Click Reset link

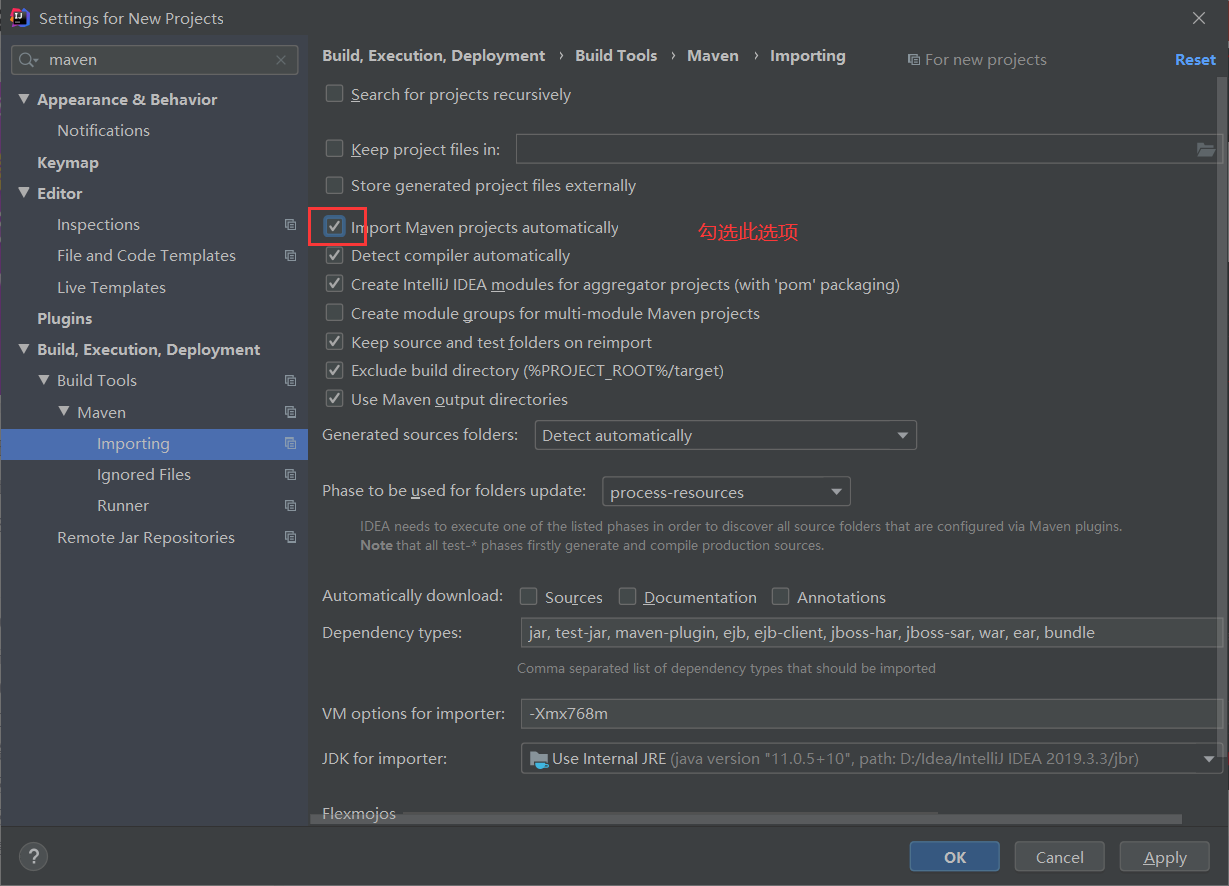1195,60
